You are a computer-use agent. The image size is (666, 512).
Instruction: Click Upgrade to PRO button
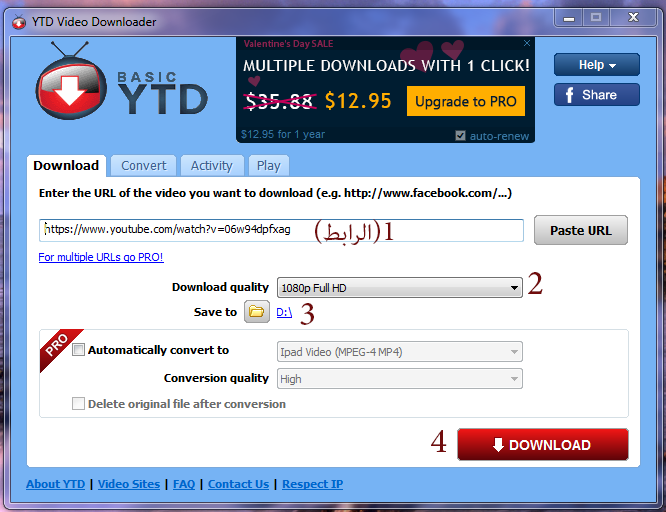[x=466, y=101]
